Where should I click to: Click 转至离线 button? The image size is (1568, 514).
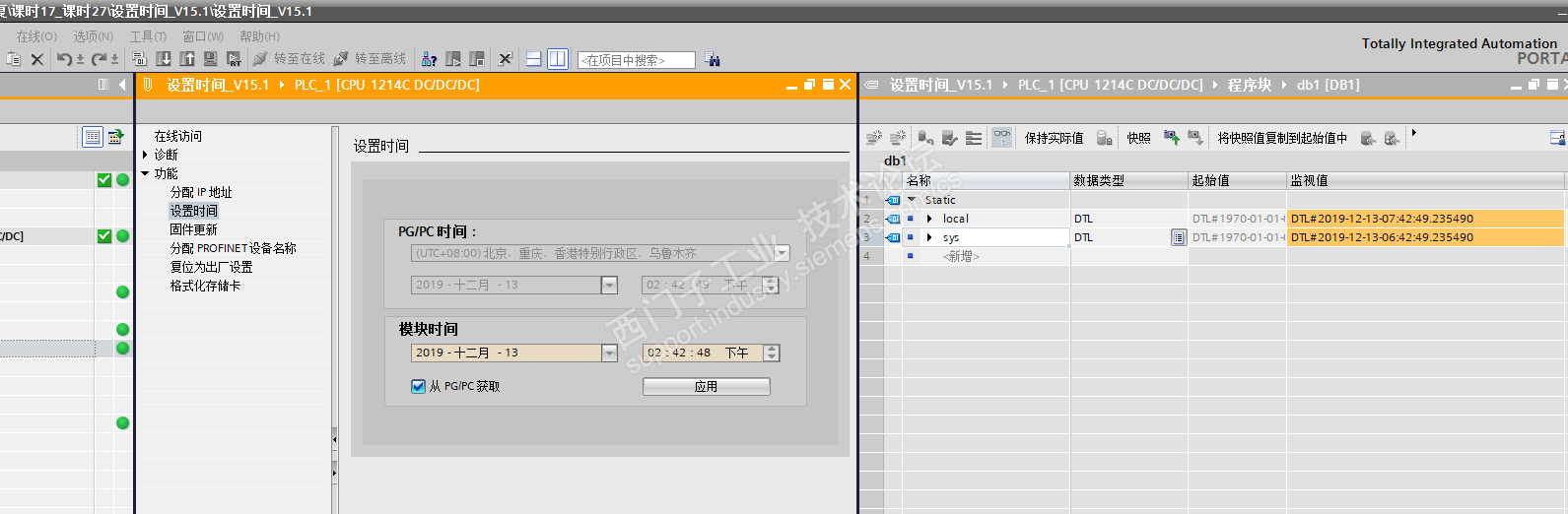pyautogui.click(x=370, y=59)
